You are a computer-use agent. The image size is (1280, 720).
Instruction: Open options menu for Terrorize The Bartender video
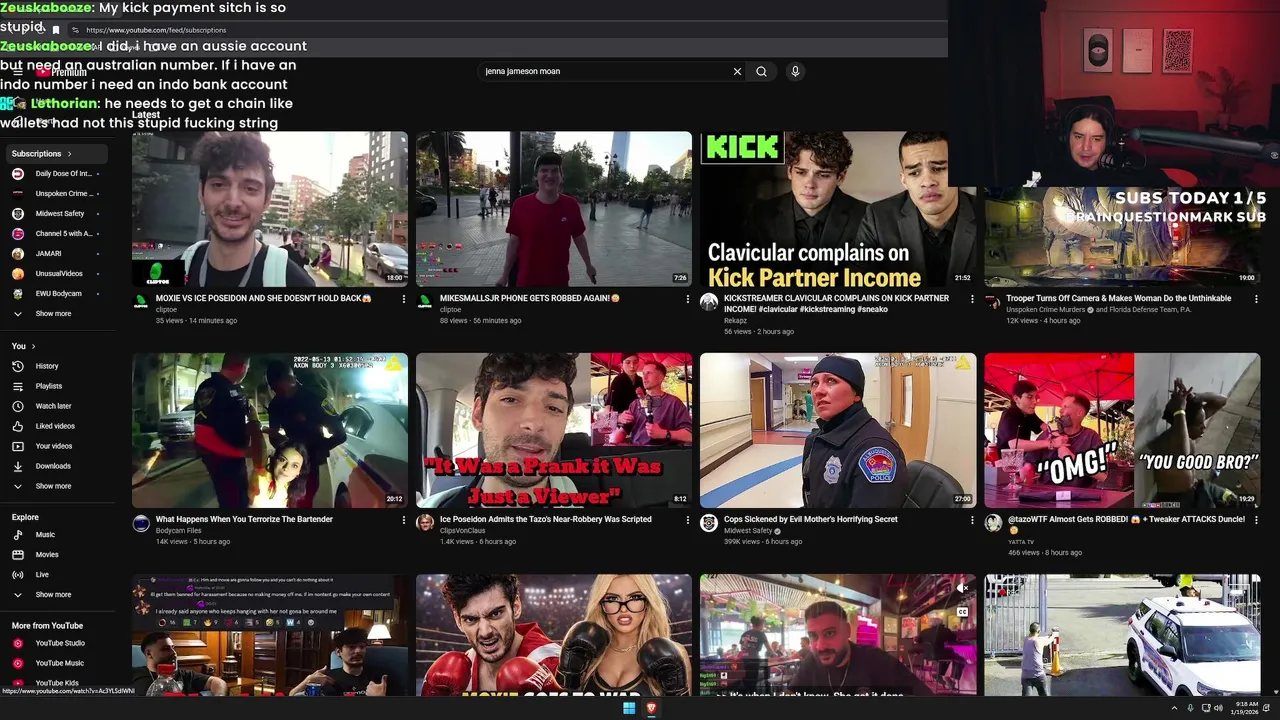click(x=404, y=520)
